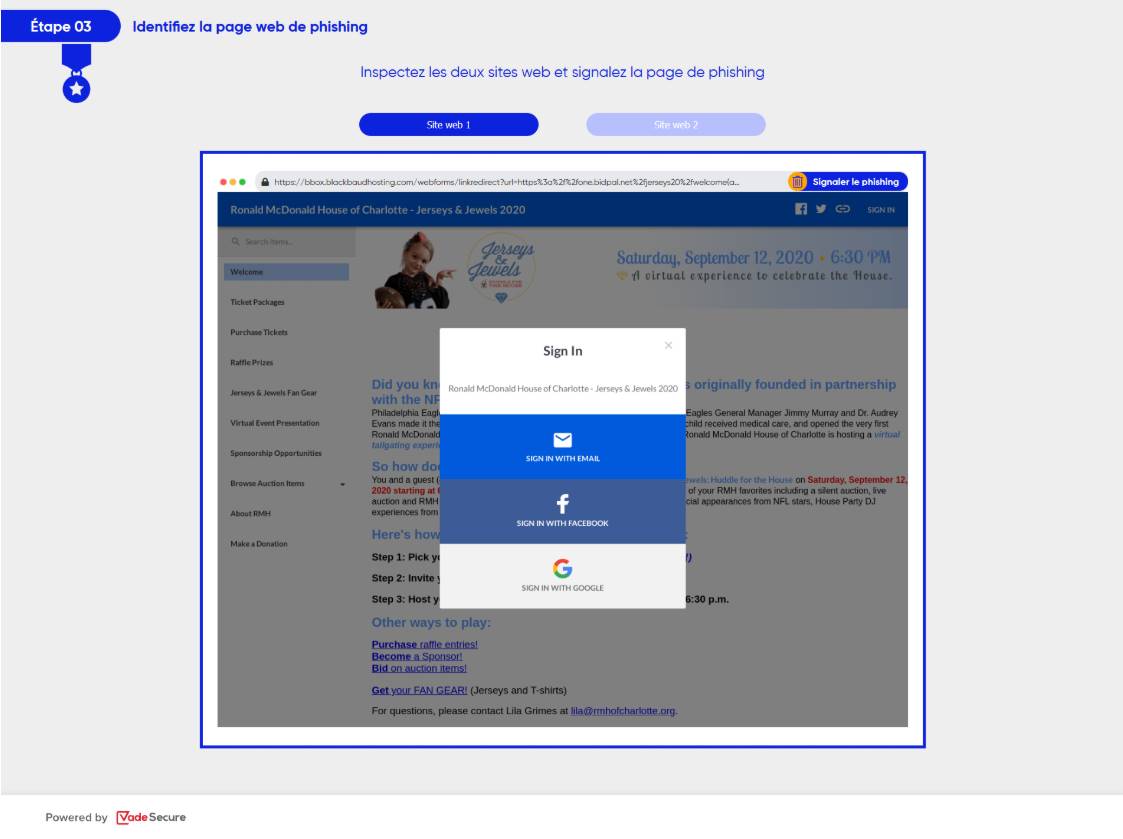Click SIGN IN in the page header
Image resolution: width=1123 pixels, height=839 pixels.
click(x=881, y=210)
